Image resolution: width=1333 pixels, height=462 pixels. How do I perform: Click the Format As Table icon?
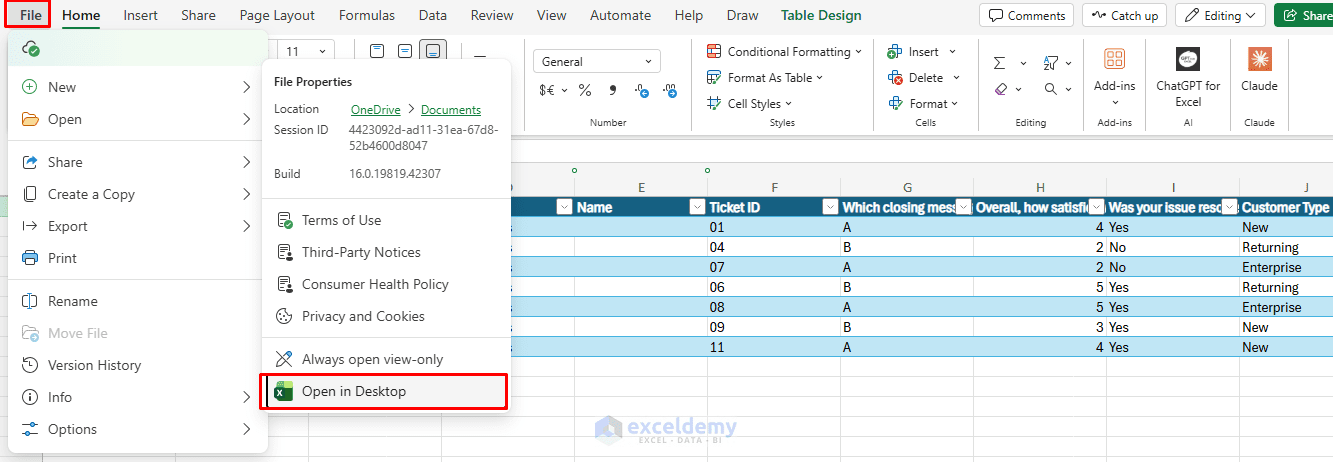point(714,77)
